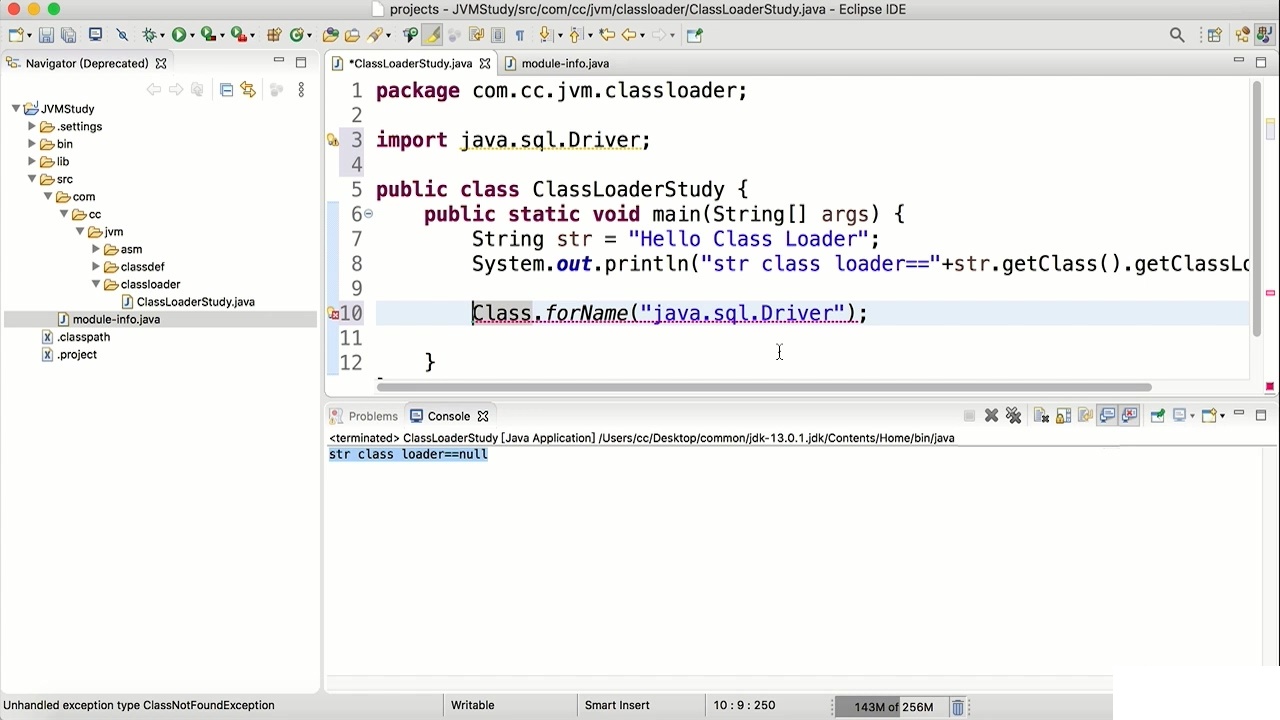Viewport: 1280px width, 720px height.
Task: Launch Coverage from the toolbar
Action: pyautogui.click(x=208, y=35)
